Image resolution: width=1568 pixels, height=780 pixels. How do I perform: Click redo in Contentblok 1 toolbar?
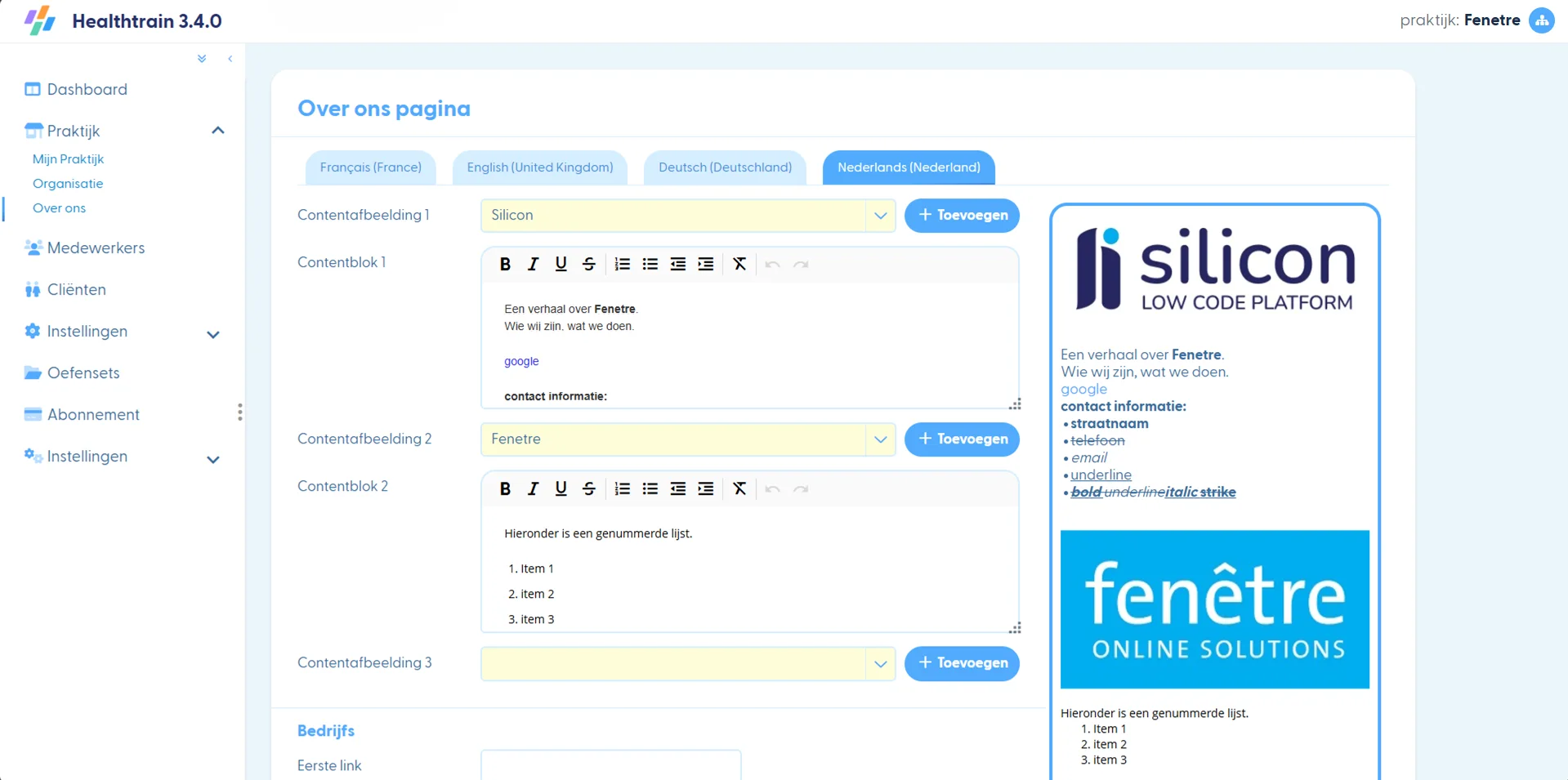(x=801, y=264)
